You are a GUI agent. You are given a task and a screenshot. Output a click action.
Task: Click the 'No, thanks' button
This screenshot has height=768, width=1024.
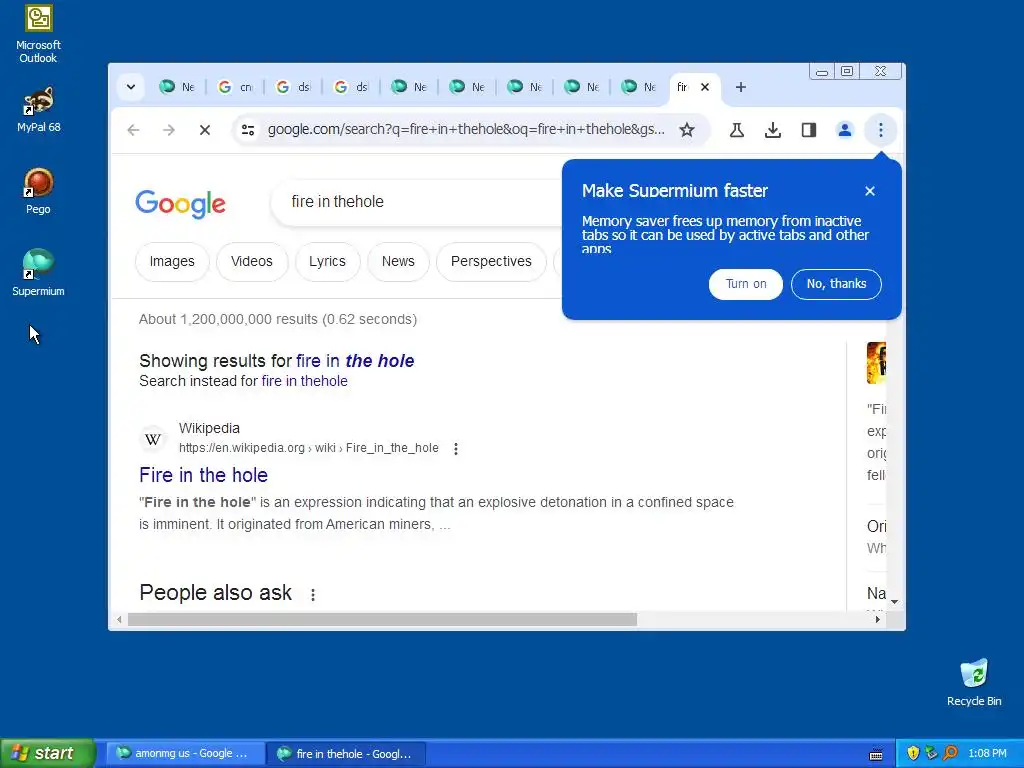(836, 284)
